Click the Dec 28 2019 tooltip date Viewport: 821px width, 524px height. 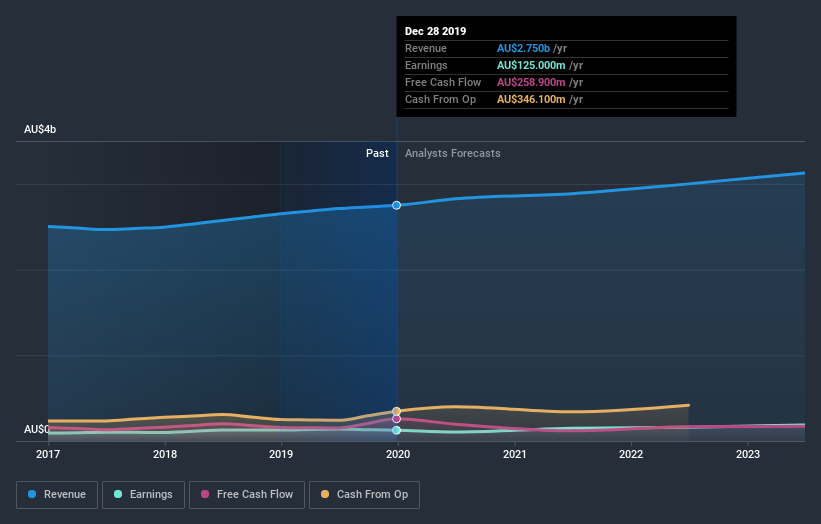coord(435,31)
